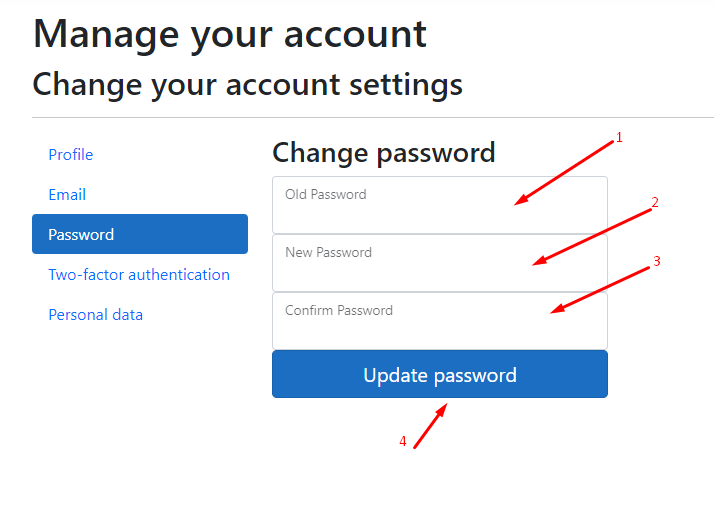Viewport: 714px width, 515px height.
Task: Navigate to the Personal data page
Action: tap(96, 315)
